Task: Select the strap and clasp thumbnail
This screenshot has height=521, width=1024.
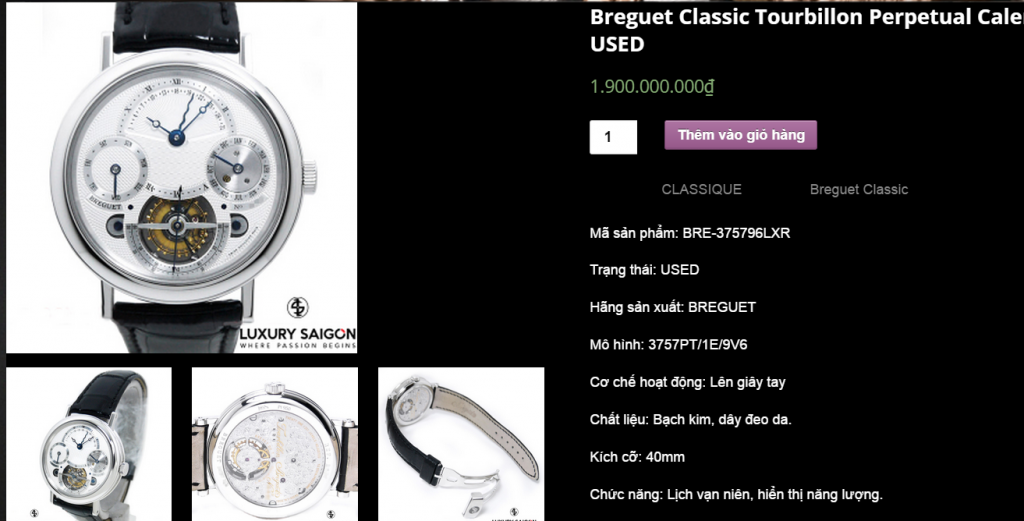Action: click(461, 444)
